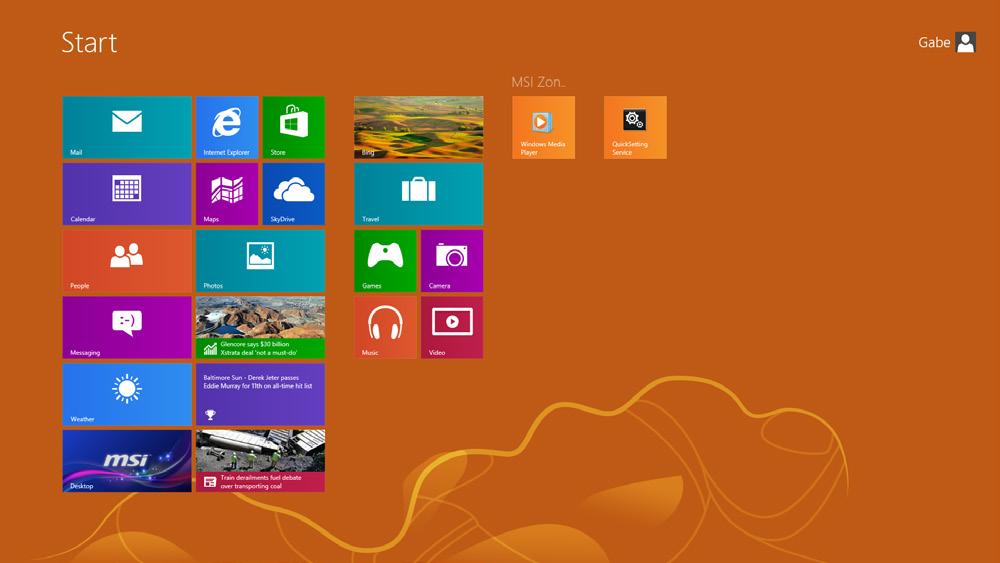The height and width of the screenshot is (563, 1000).
Task: Open the People tile
Action: tap(127, 261)
